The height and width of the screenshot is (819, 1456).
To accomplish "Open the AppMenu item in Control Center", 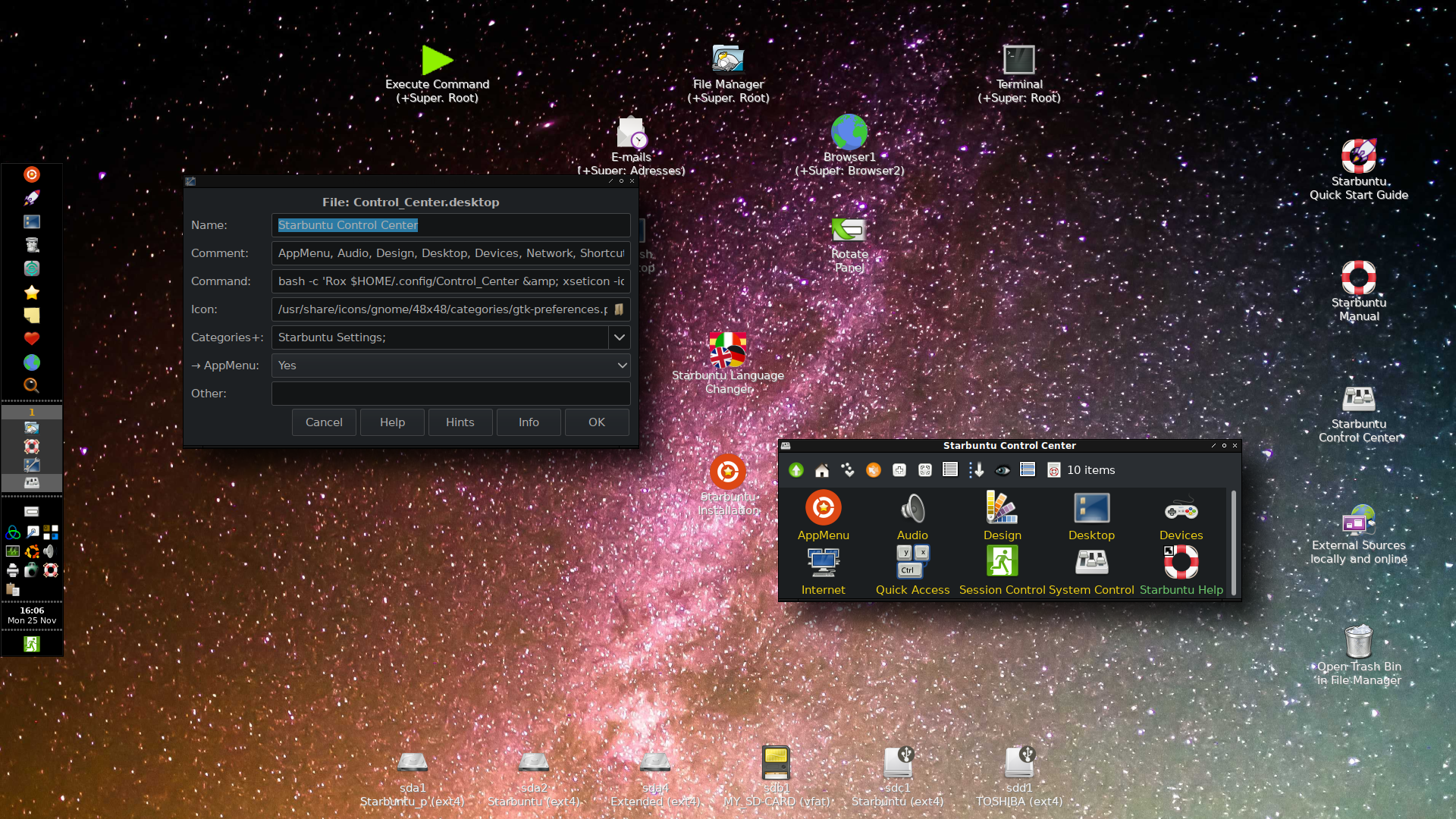I will [823, 516].
